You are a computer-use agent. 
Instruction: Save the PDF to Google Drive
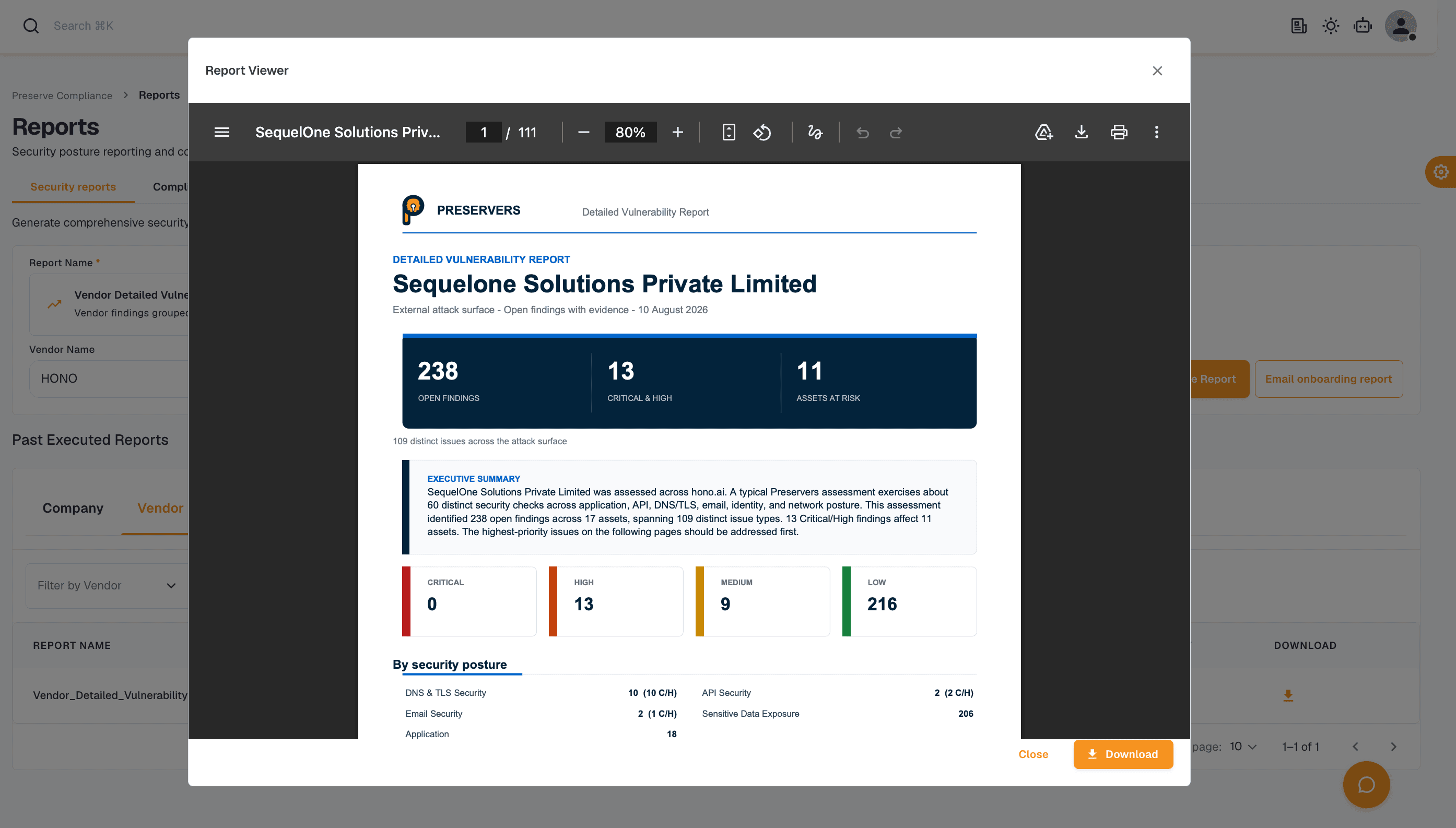1043,133
